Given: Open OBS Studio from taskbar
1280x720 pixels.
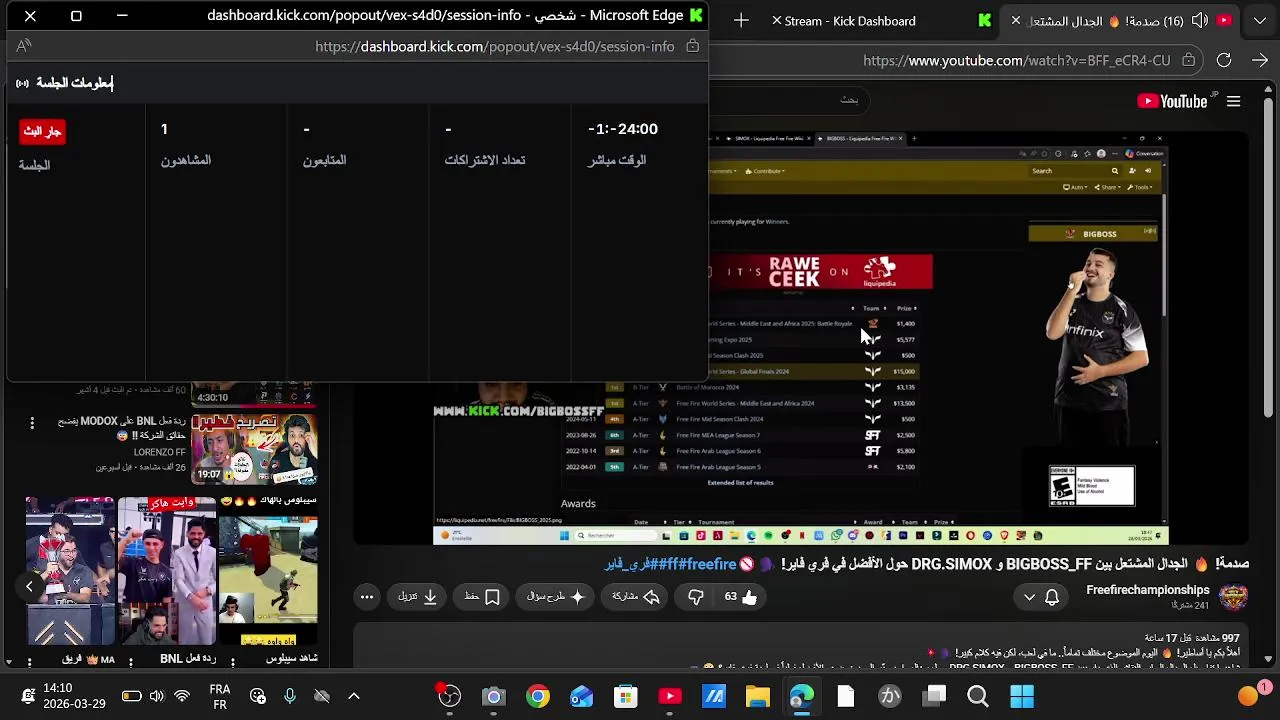Looking at the screenshot, I should [x=450, y=696].
